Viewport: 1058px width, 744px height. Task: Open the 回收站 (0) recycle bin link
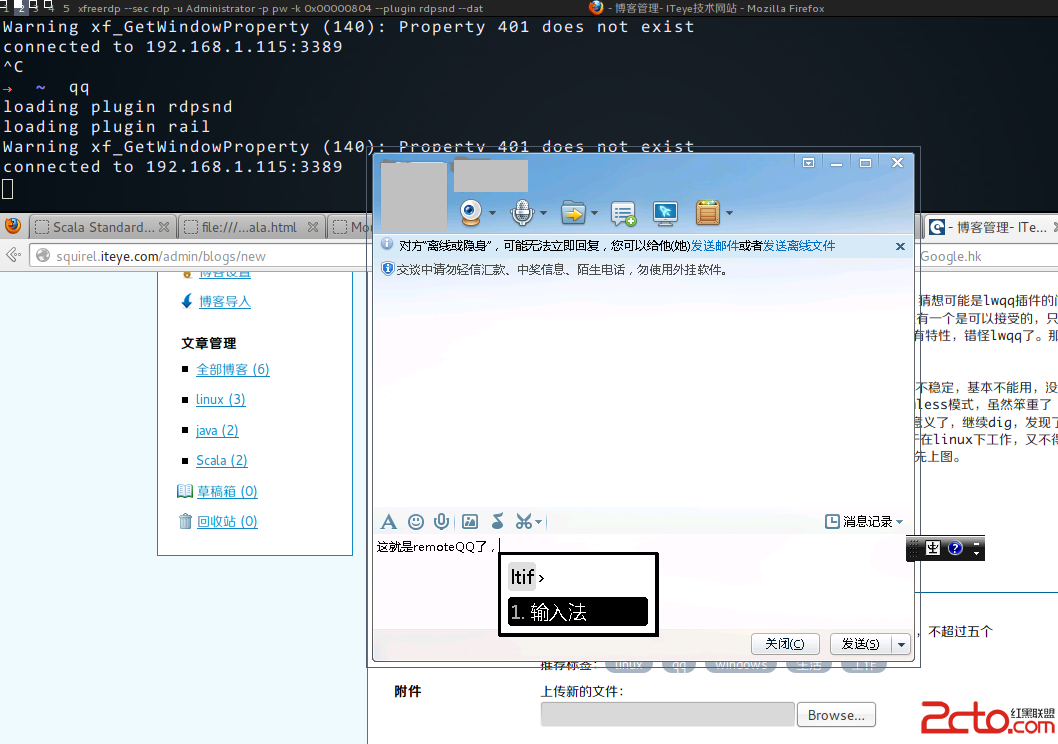coord(227,521)
